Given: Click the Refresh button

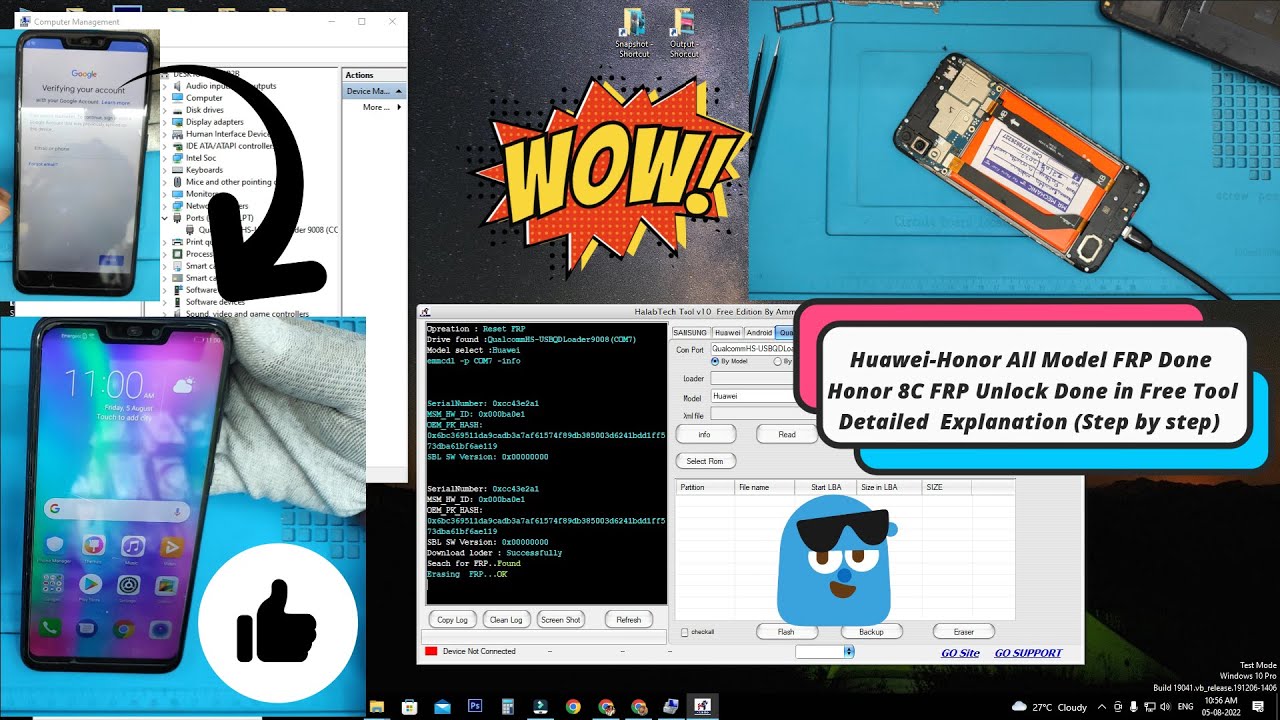Looking at the screenshot, I should tap(629, 620).
